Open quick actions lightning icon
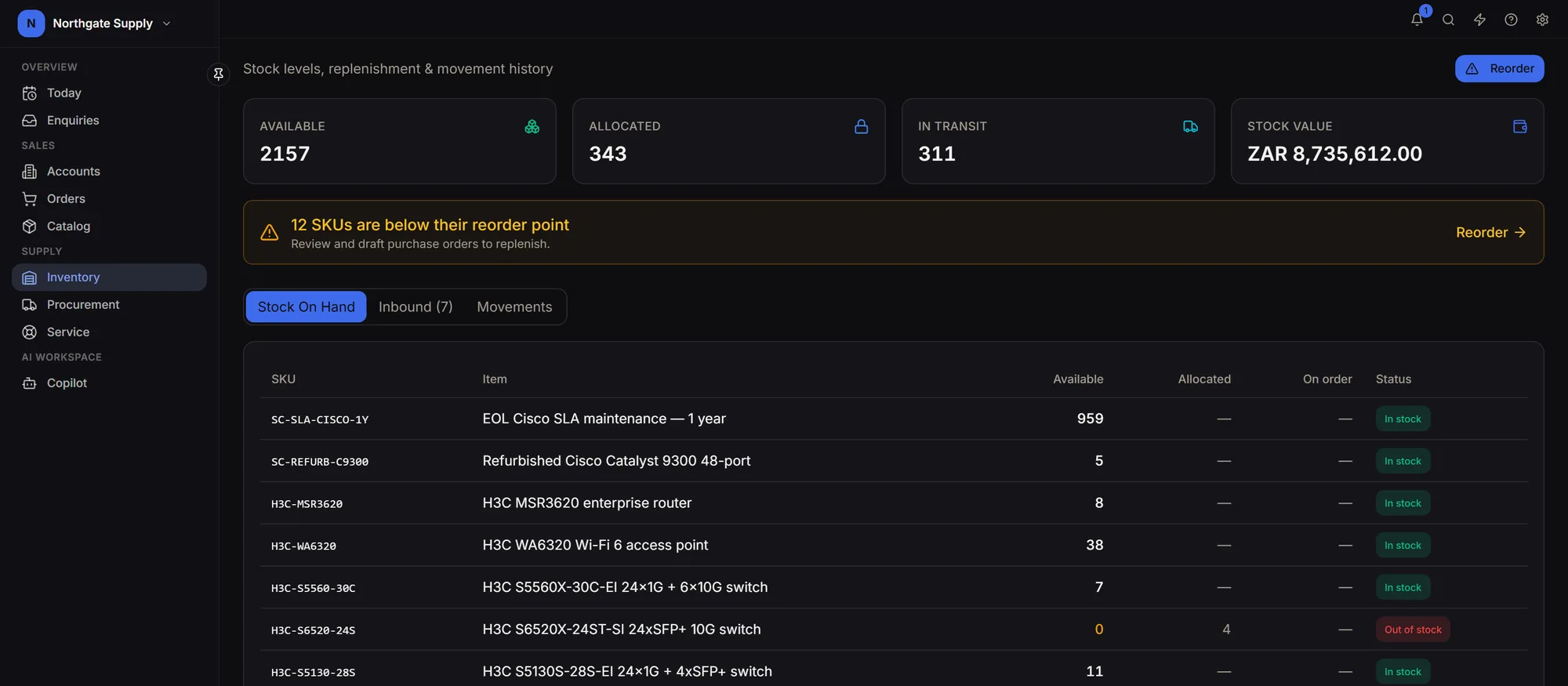 point(1479,20)
